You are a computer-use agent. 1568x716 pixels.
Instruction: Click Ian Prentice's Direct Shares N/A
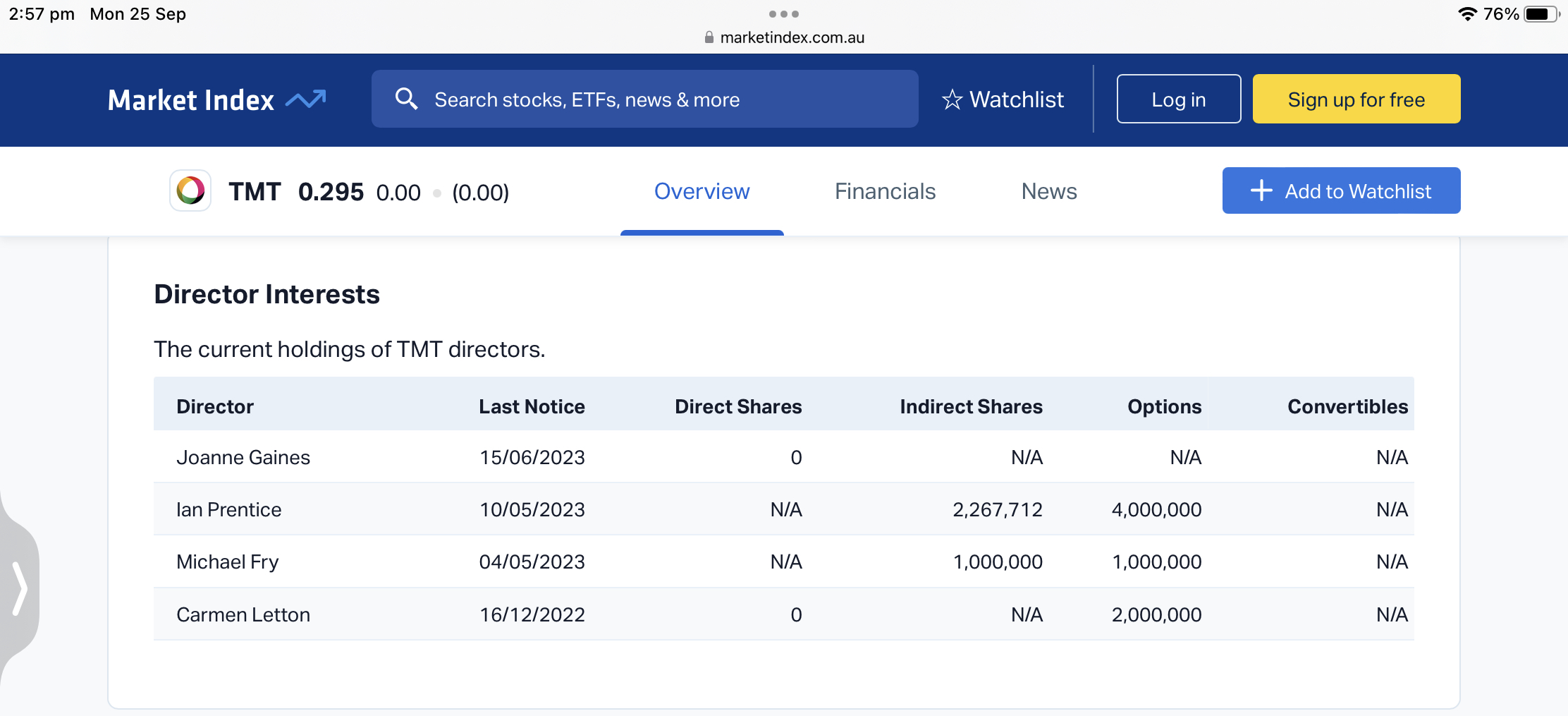pyautogui.click(x=786, y=509)
